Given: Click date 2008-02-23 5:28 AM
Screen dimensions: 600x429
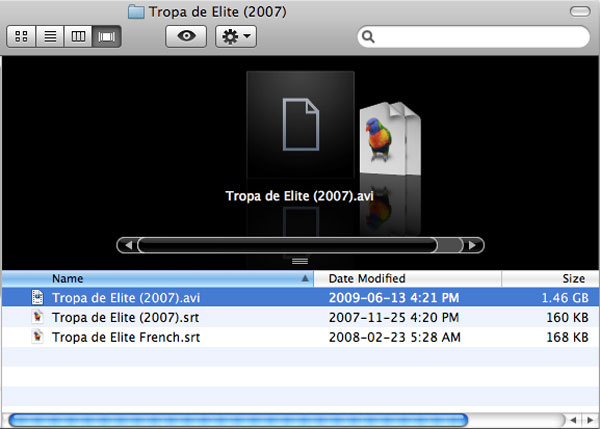Looking at the screenshot, I should (x=395, y=338).
